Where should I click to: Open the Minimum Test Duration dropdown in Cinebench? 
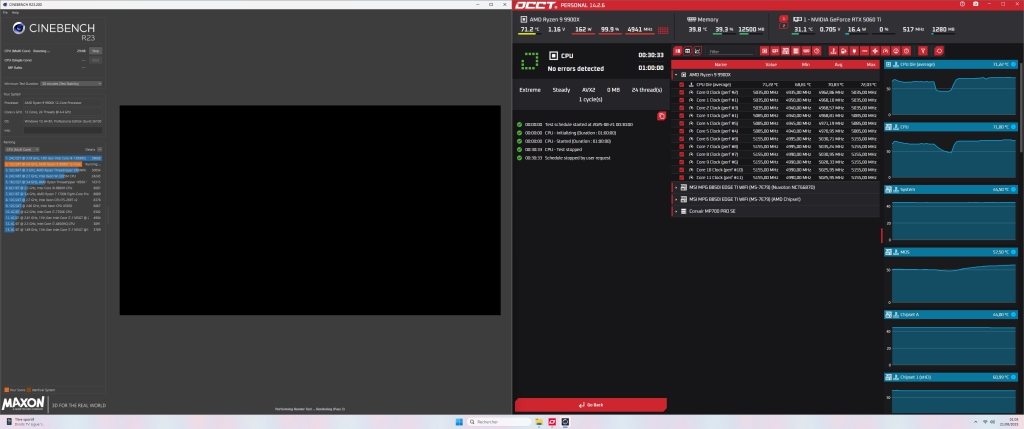coord(71,84)
